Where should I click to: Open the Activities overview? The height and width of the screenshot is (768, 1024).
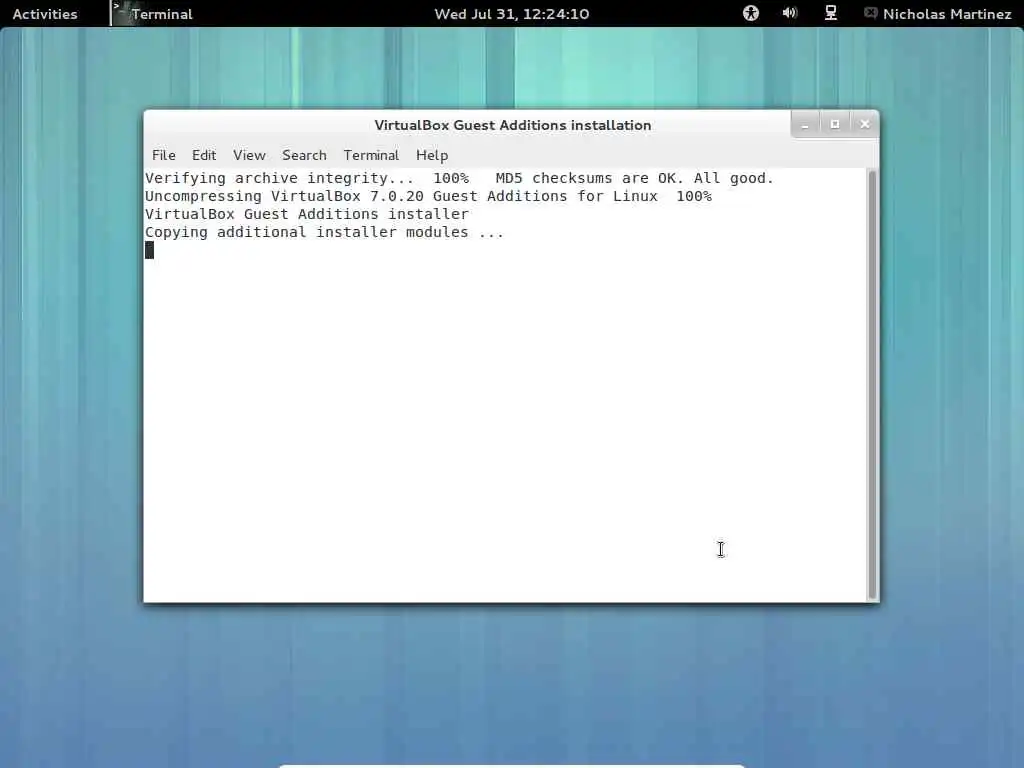coord(44,14)
